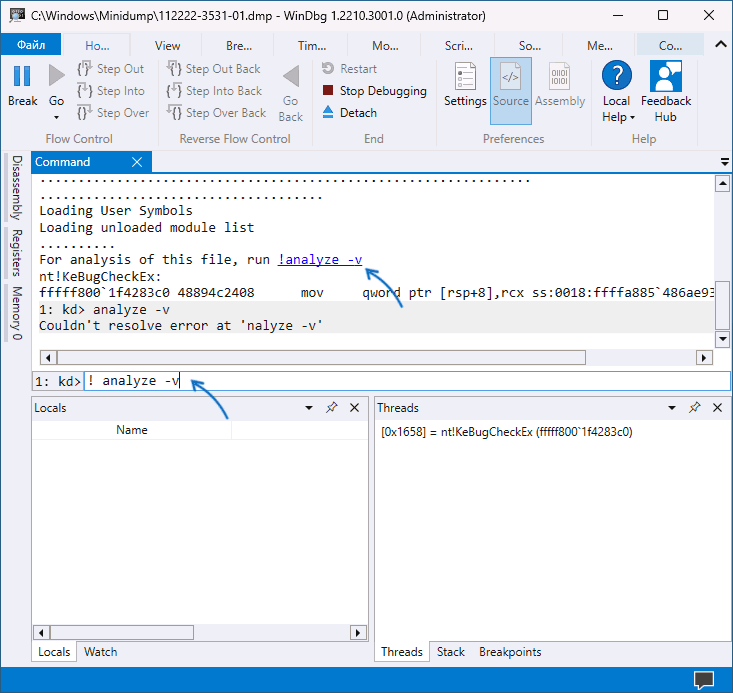This screenshot has width=733, height=693.
Task: Pin the Threads panel
Action: pos(695,407)
